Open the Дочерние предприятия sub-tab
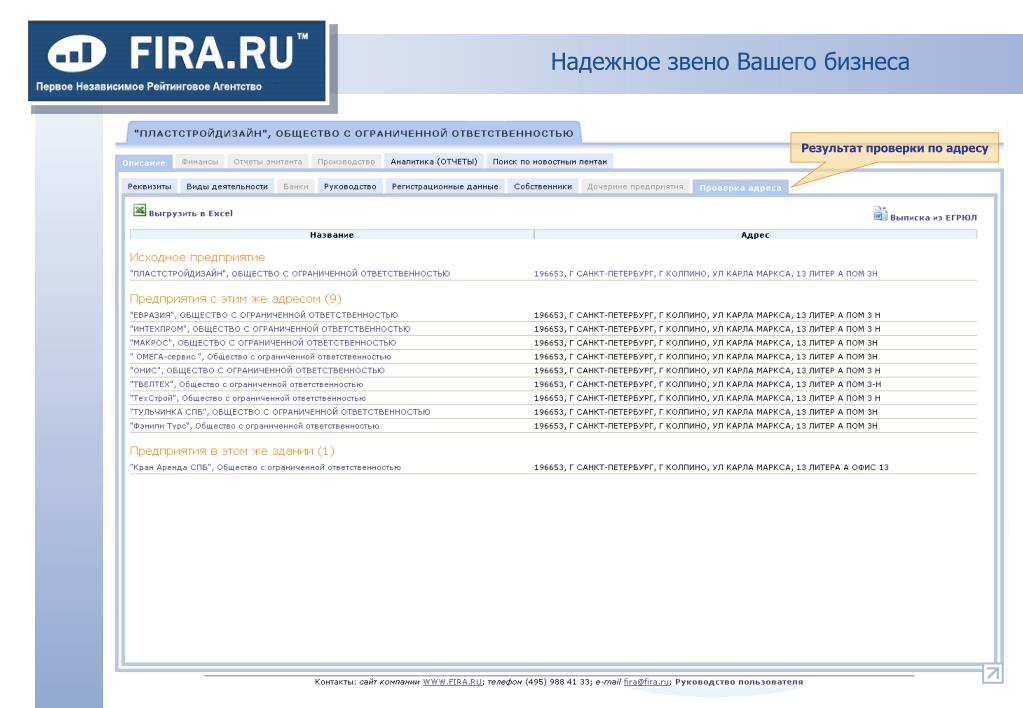This screenshot has width=1023, height=708. (635, 187)
